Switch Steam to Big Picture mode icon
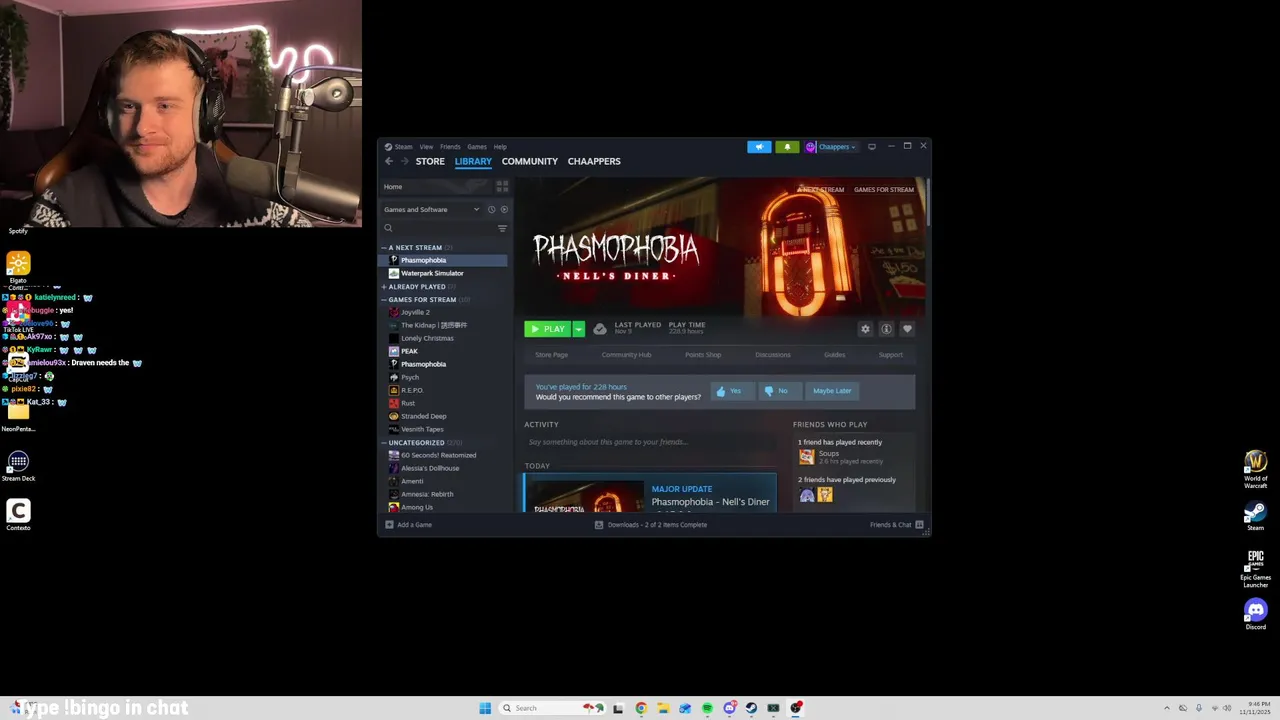This screenshot has height=720, width=1280. 872,147
